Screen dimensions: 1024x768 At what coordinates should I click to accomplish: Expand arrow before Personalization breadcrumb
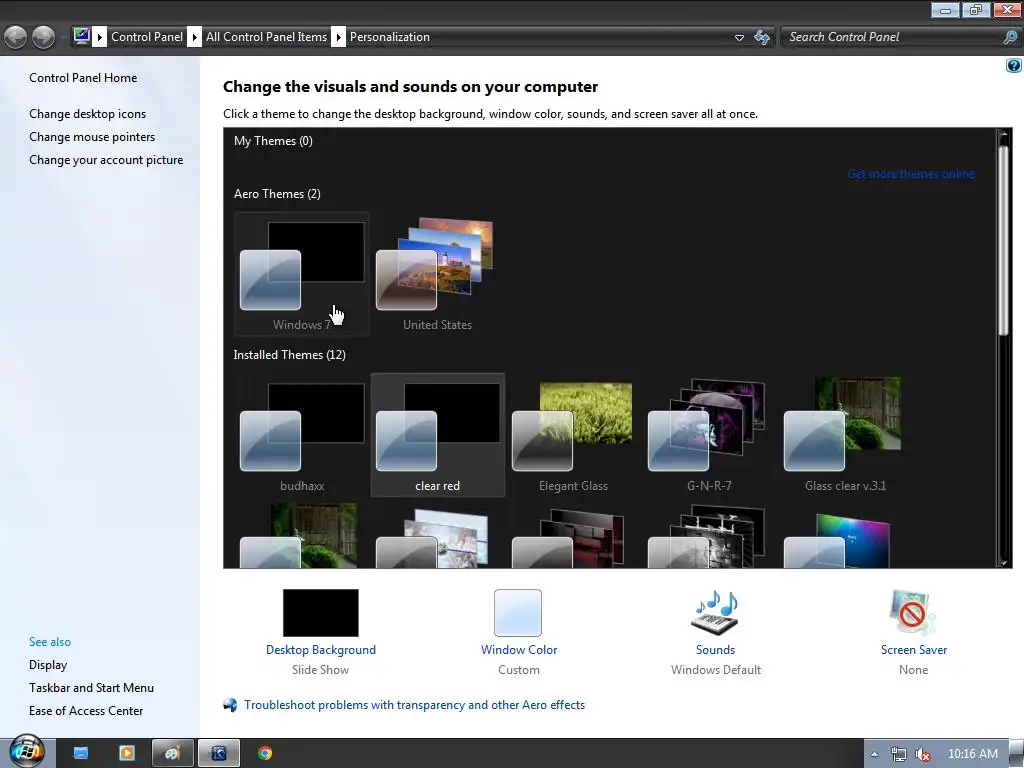(338, 37)
